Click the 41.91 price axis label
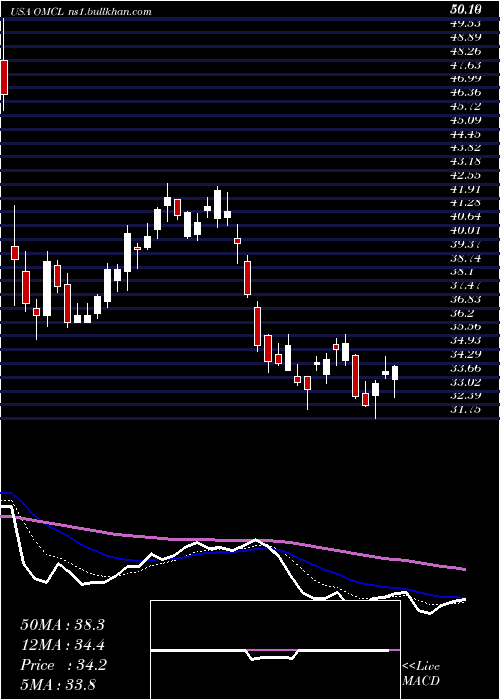The width and height of the screenshot is (500, 700). pos(465,189)
